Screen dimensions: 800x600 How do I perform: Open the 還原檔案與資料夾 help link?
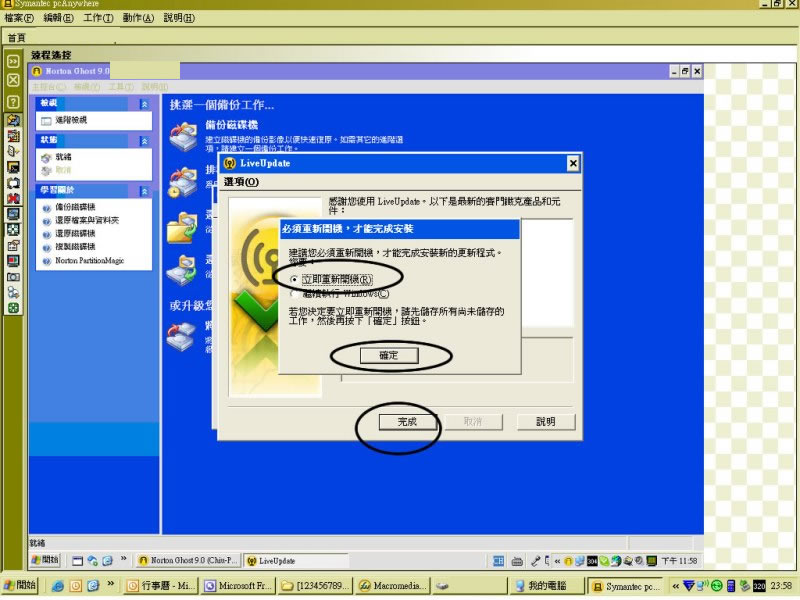[x=87, y=220]
